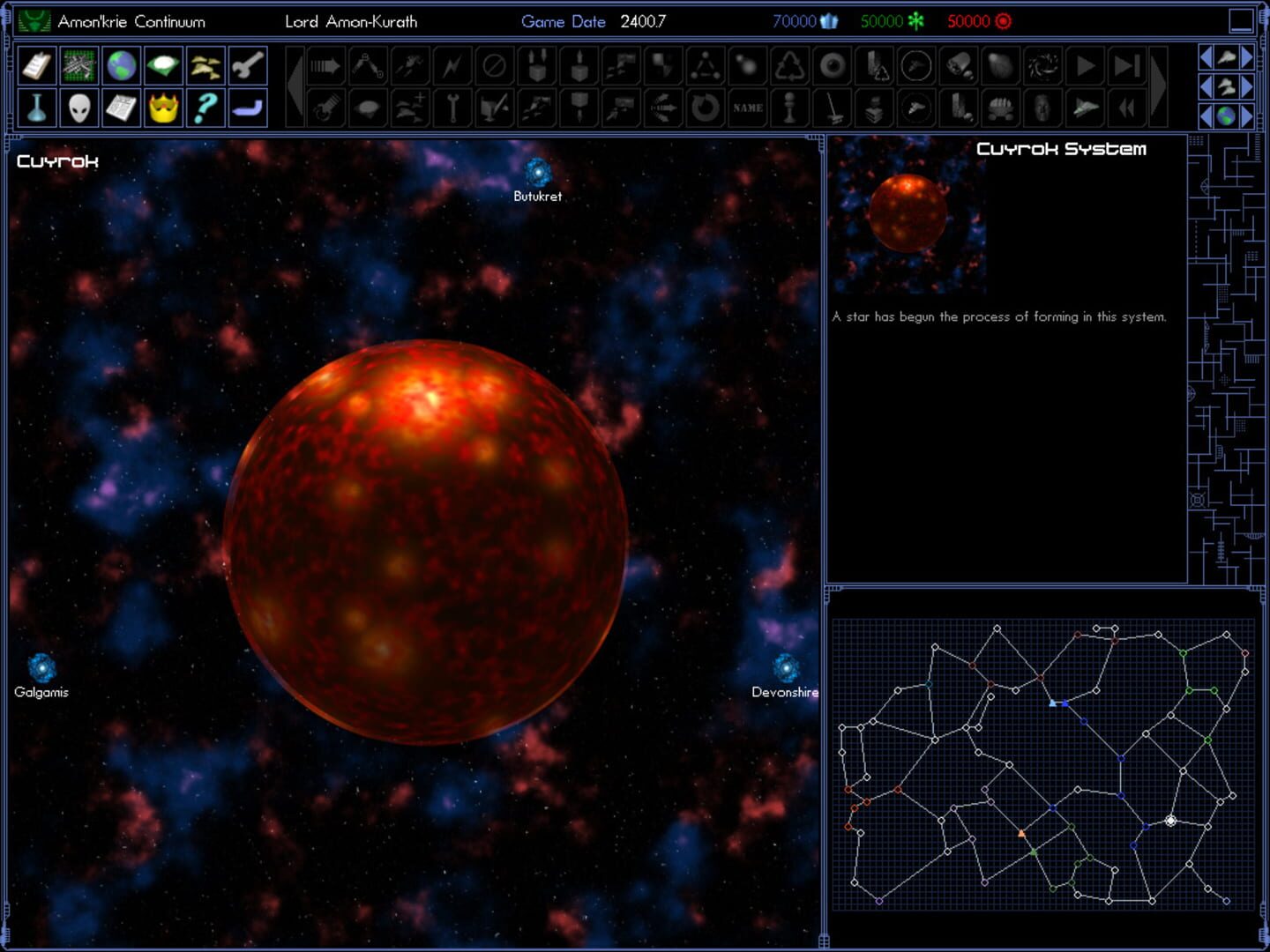This screenshot has width=1270, height=952.
Task: Click the Amon'krie Continuum title bar entry
Action: click(131, 21)
